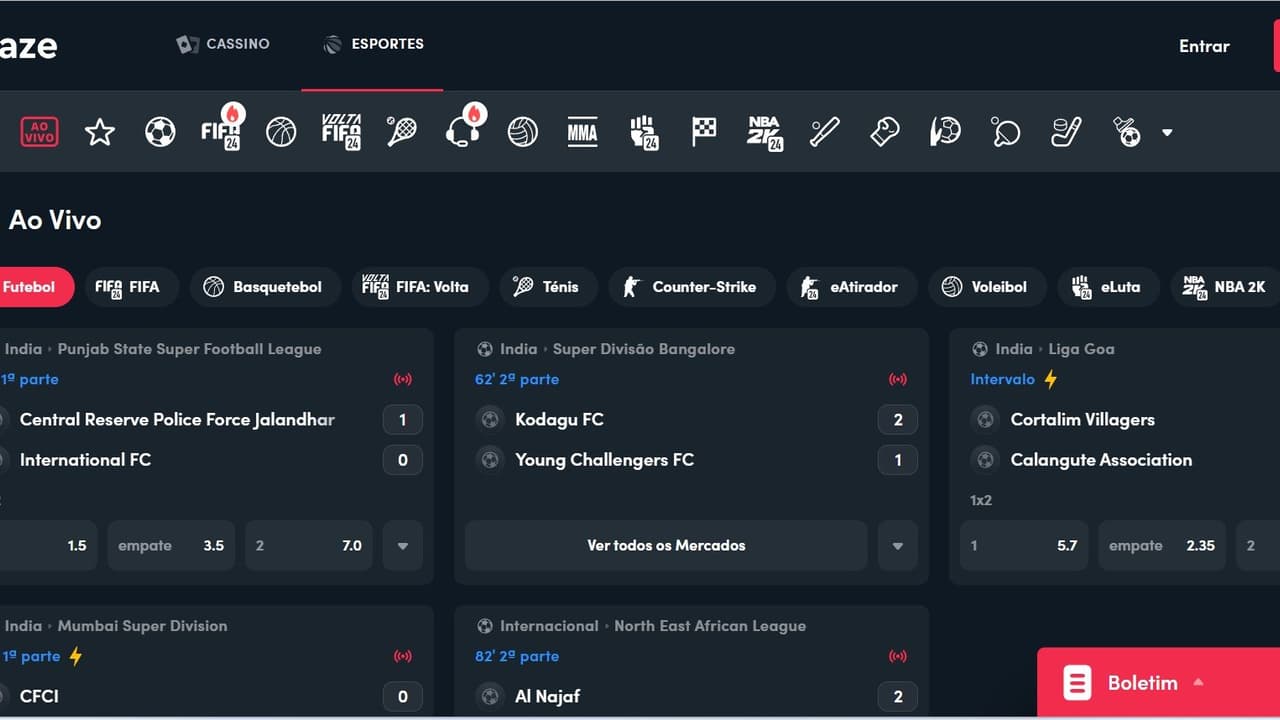Open the Ao Vivo live icon
The width and height of the screenshot is (1280, 720).
40,132
